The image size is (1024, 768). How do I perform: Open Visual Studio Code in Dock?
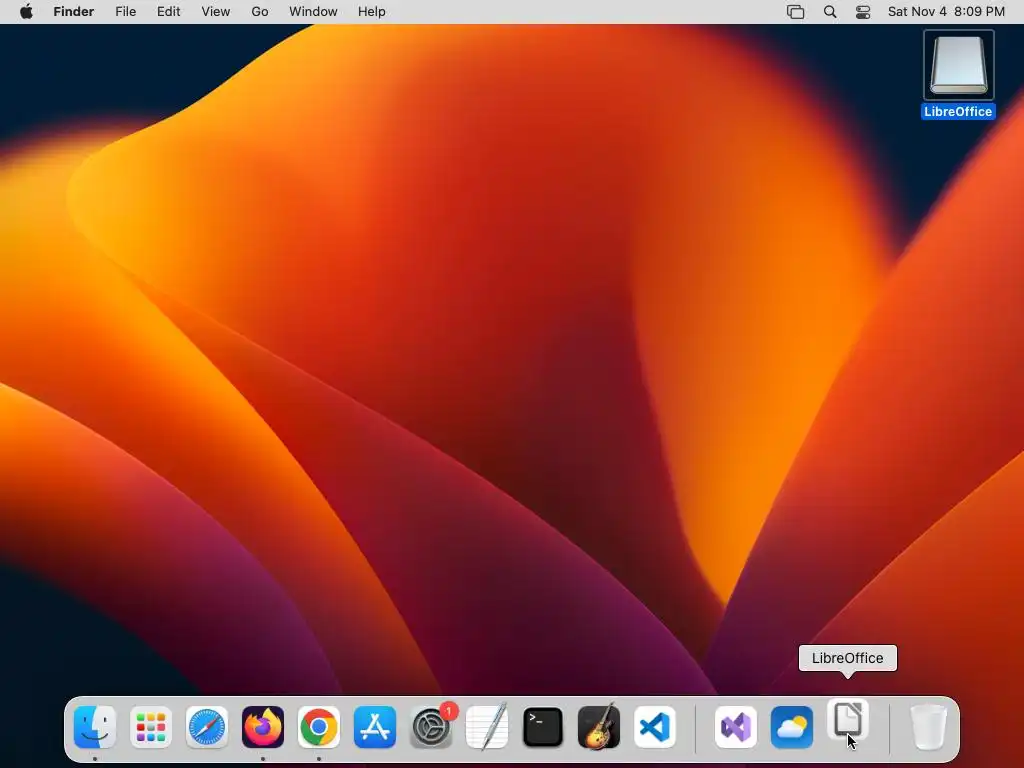coord(654,727)
